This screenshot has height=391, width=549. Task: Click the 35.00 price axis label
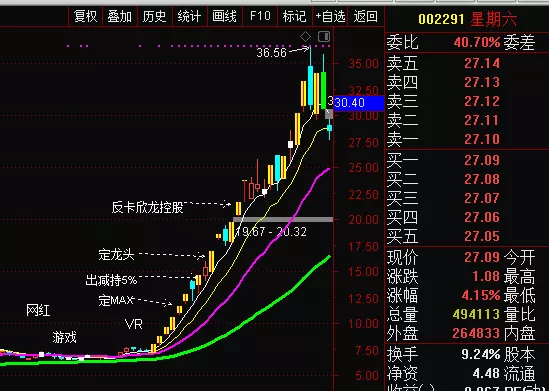pos(363,64)
